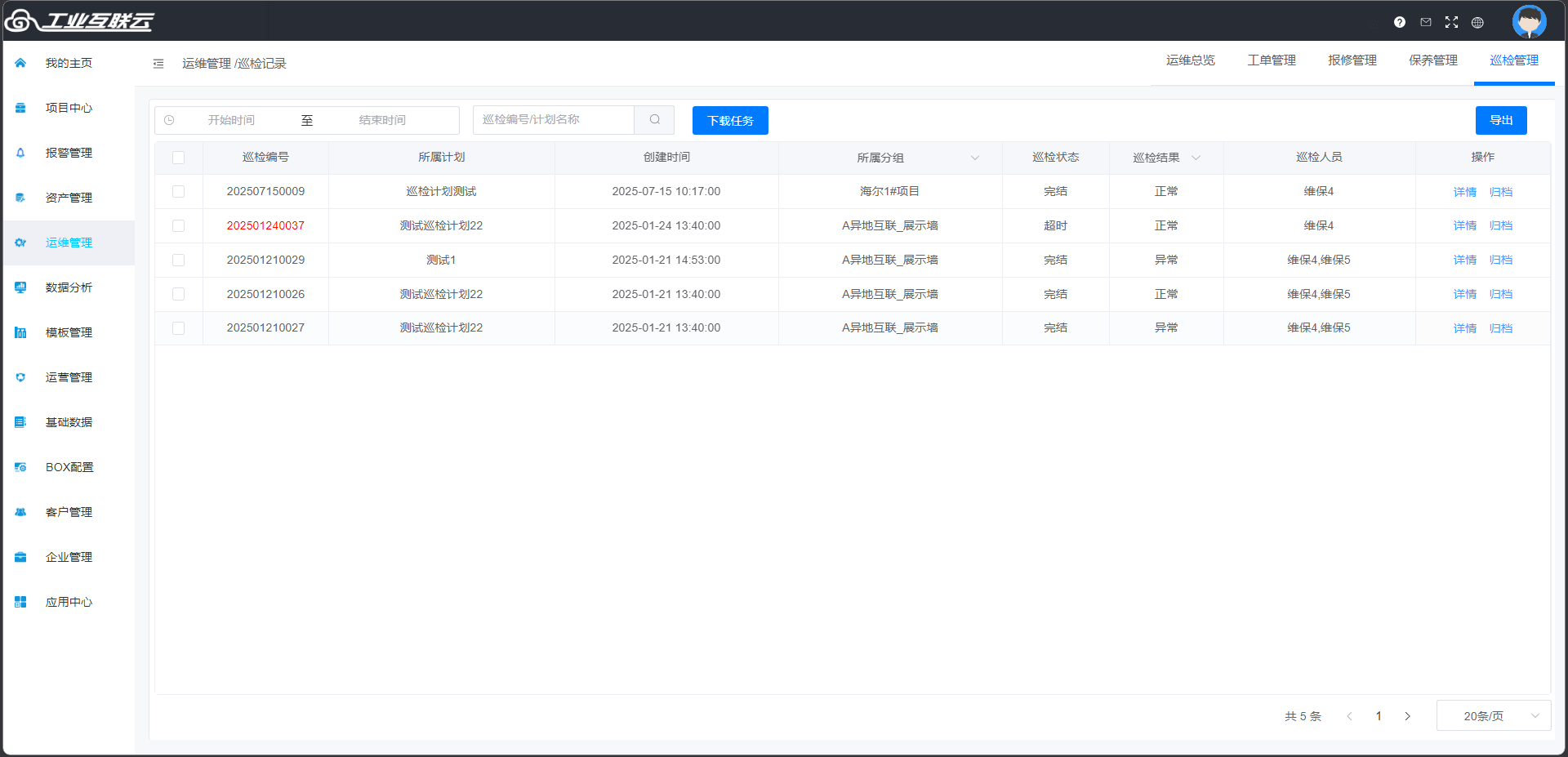Click the briefcase icon beside 企业管理

pyautogui.click(x=20, y=557)
